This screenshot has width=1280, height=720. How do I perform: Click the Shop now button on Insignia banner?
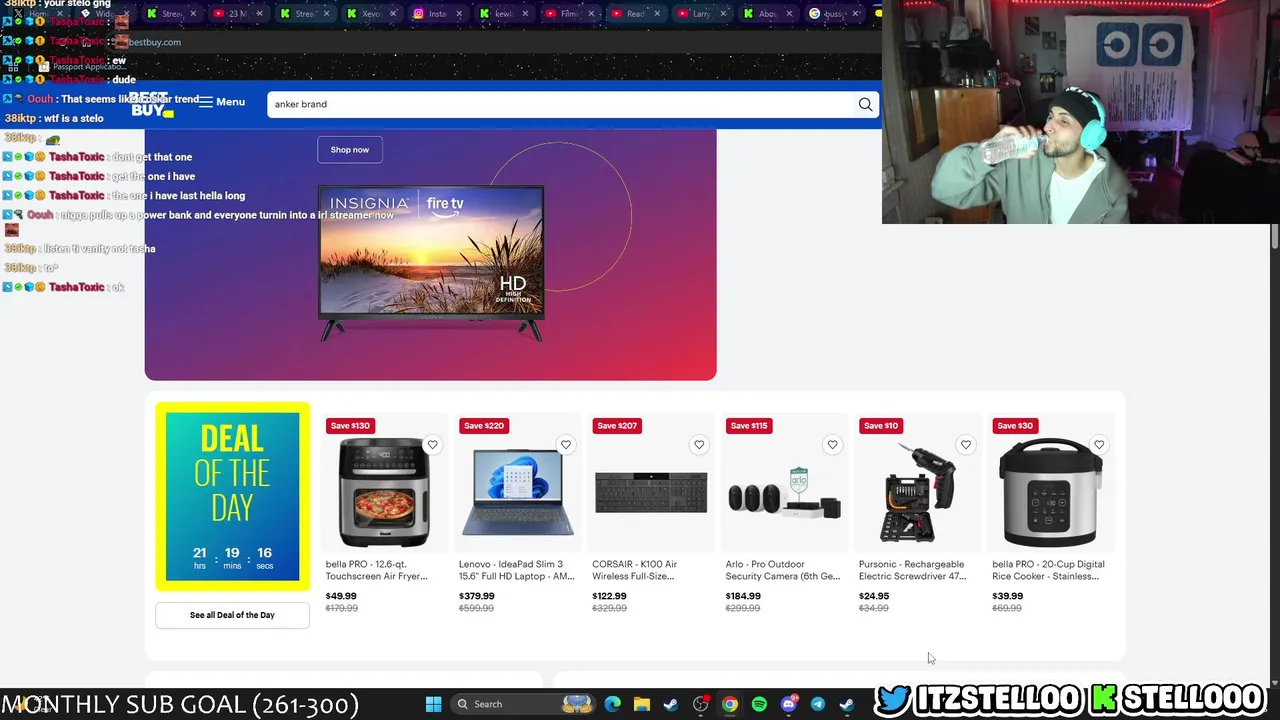point(350,150)
